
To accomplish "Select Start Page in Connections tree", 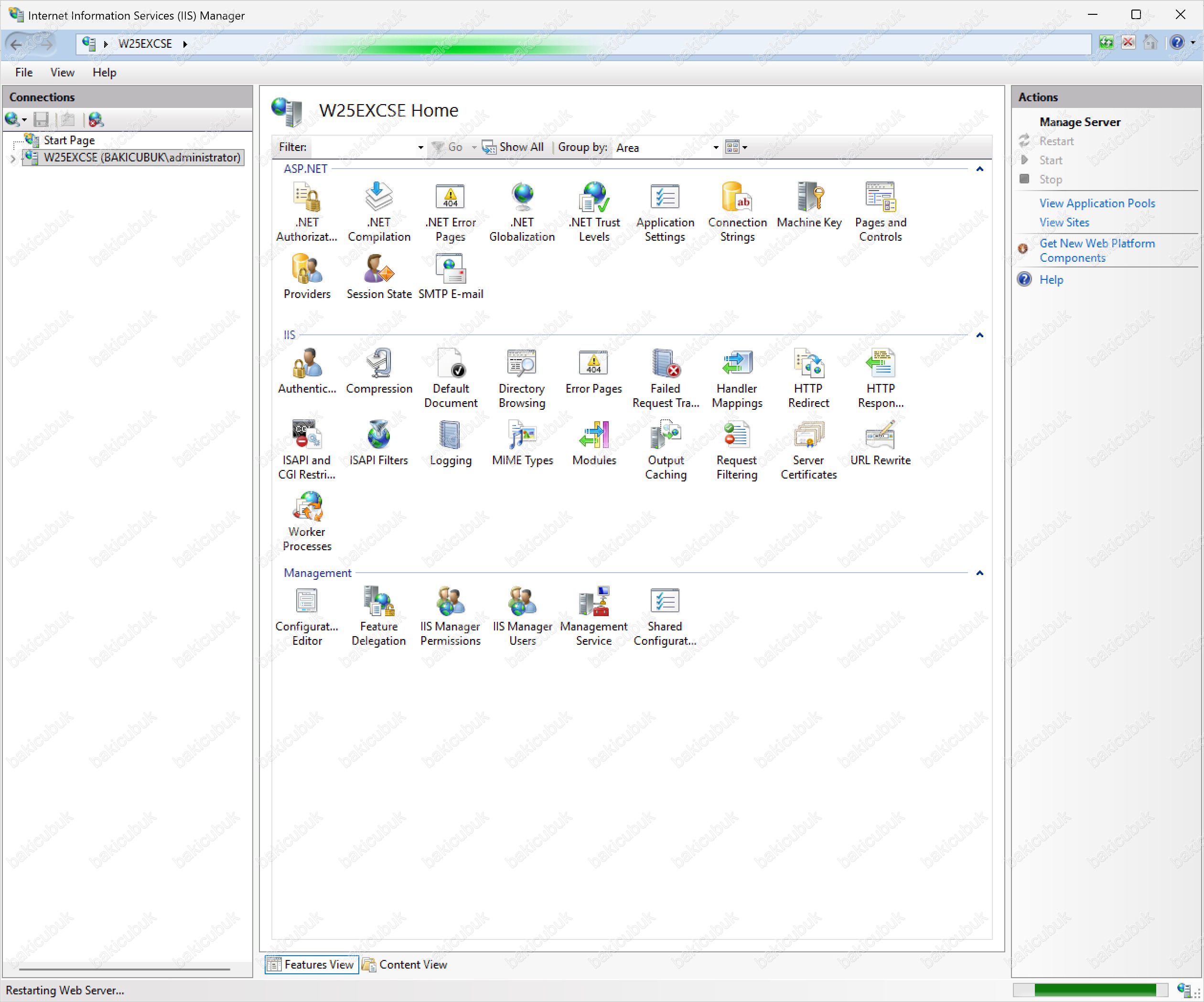I will (x=69, y=140).
